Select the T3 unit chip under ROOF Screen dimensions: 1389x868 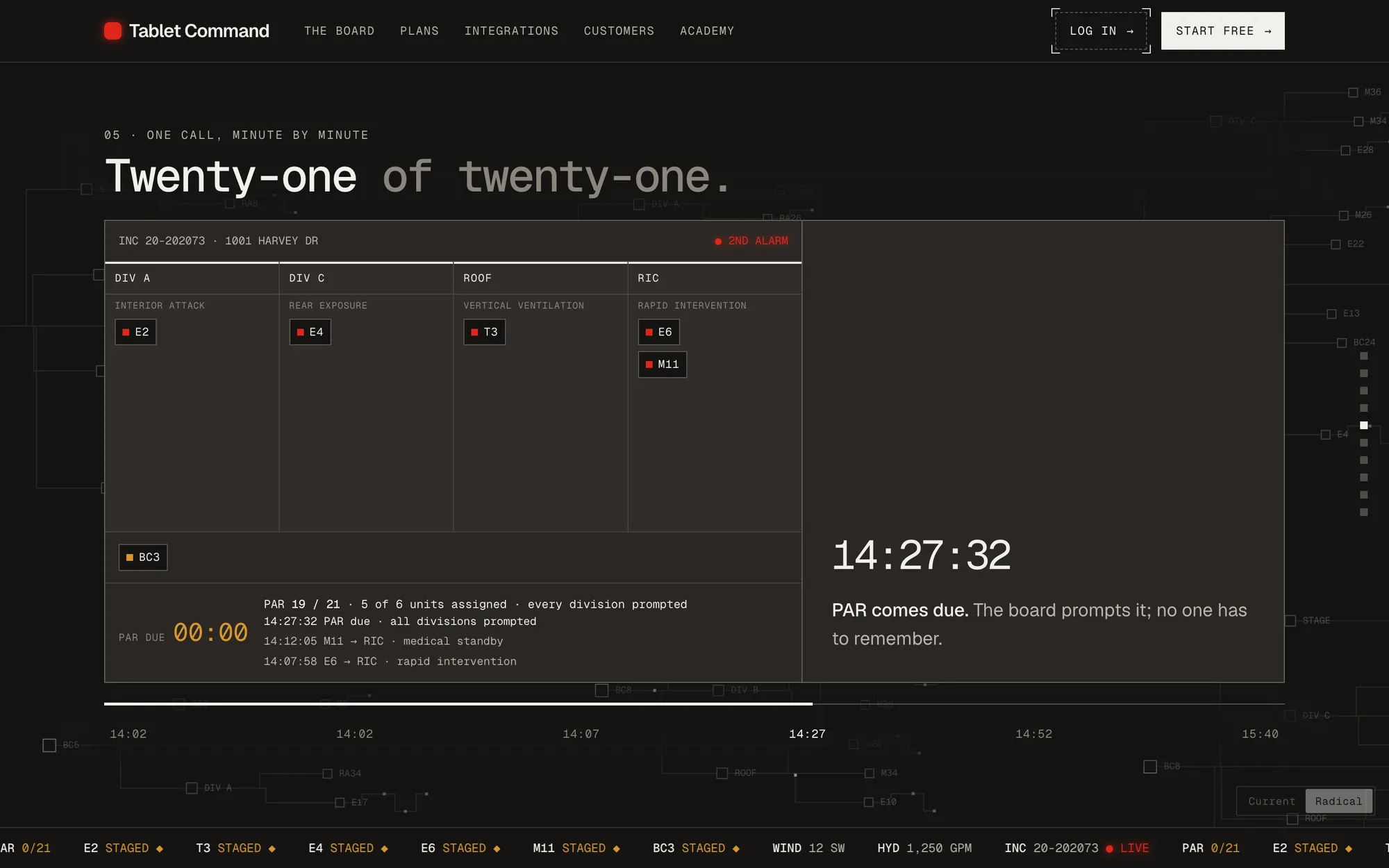click(x=484, y=332)
